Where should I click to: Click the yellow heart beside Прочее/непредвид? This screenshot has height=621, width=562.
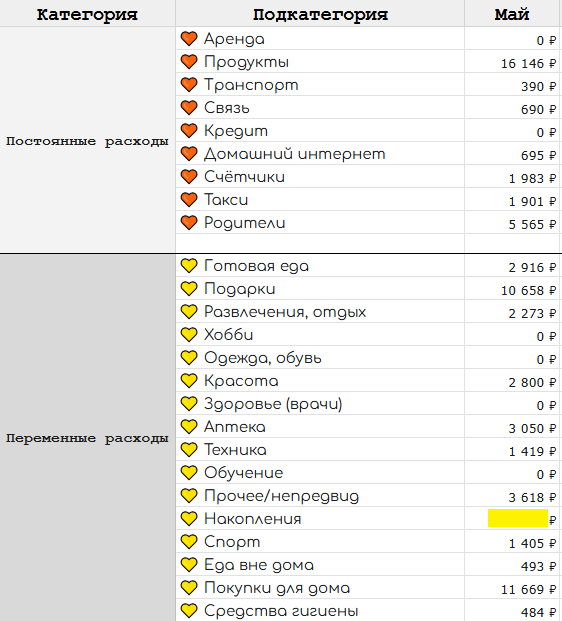[x=189, y=495]
